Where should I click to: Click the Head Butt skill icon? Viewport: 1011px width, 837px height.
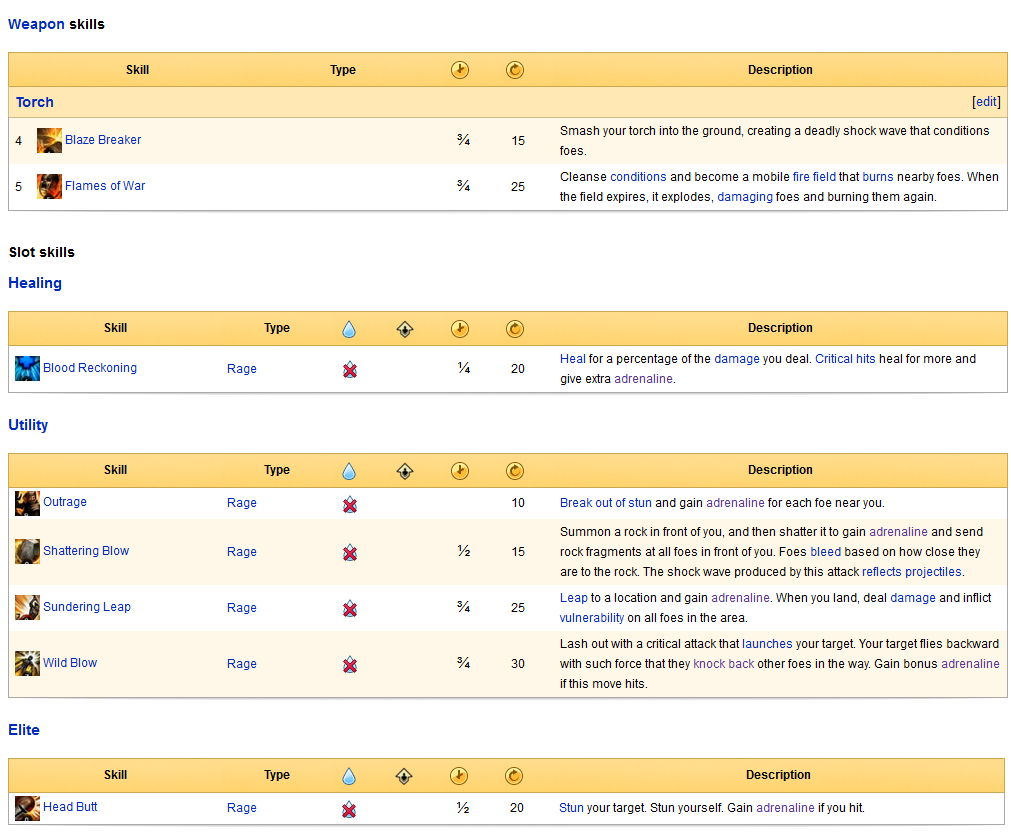coord(27,808)
